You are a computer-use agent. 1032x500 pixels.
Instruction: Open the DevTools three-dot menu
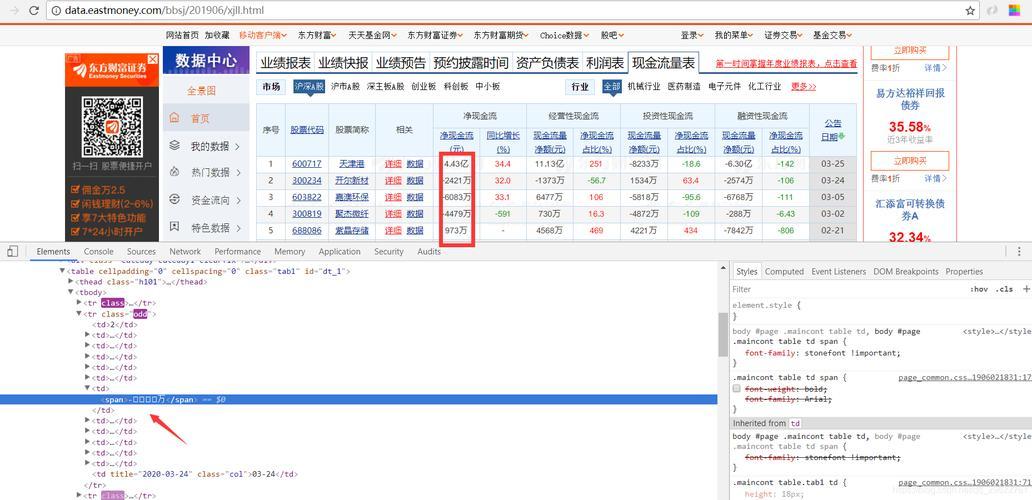point(1019,251)
